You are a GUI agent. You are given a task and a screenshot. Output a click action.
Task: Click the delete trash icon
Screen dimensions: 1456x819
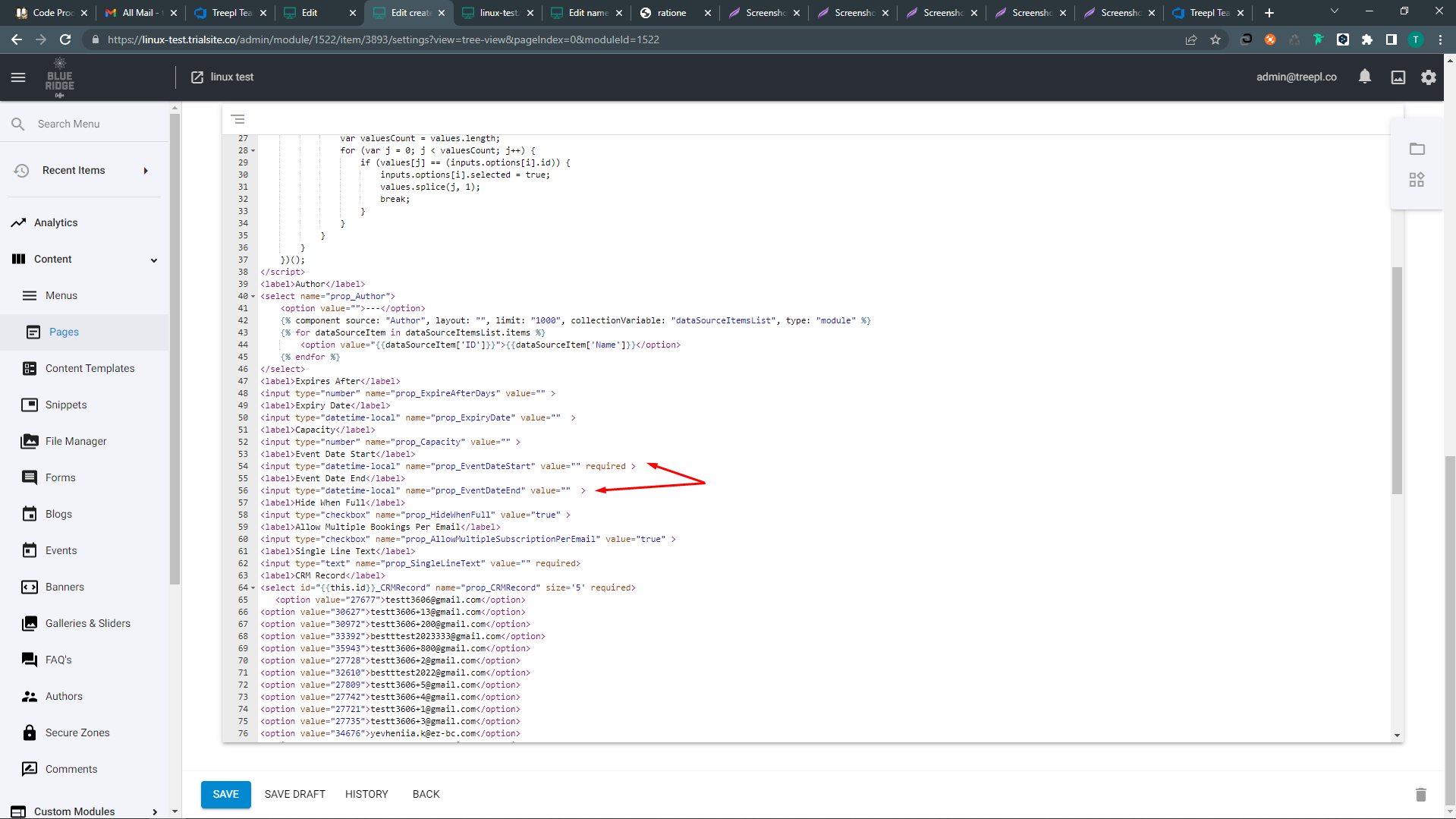pyautogui.click(x=1421, y=795)
